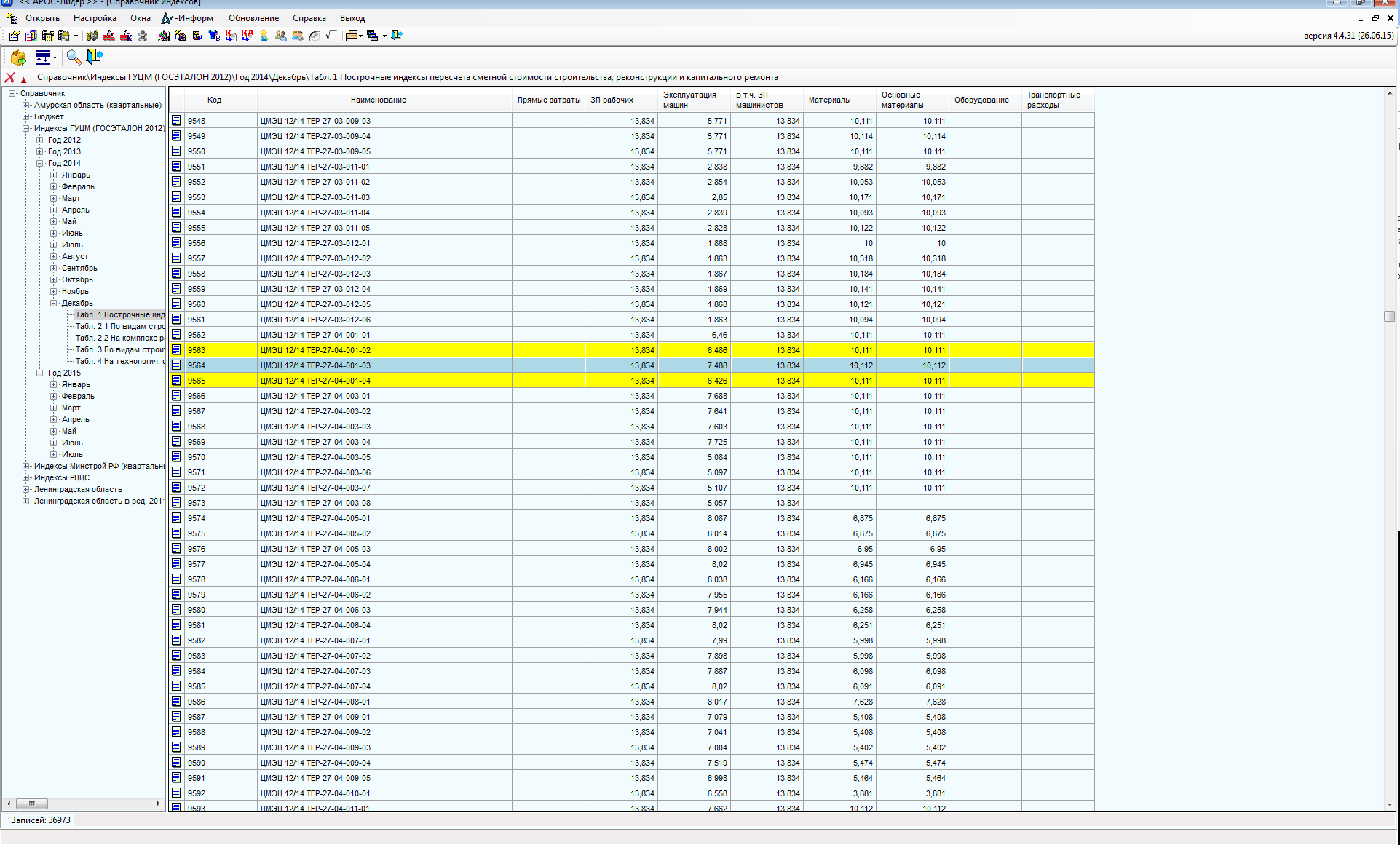1400x845 pixels.
Task: Click the red X icon near path
Action: [x=9, y=77]
